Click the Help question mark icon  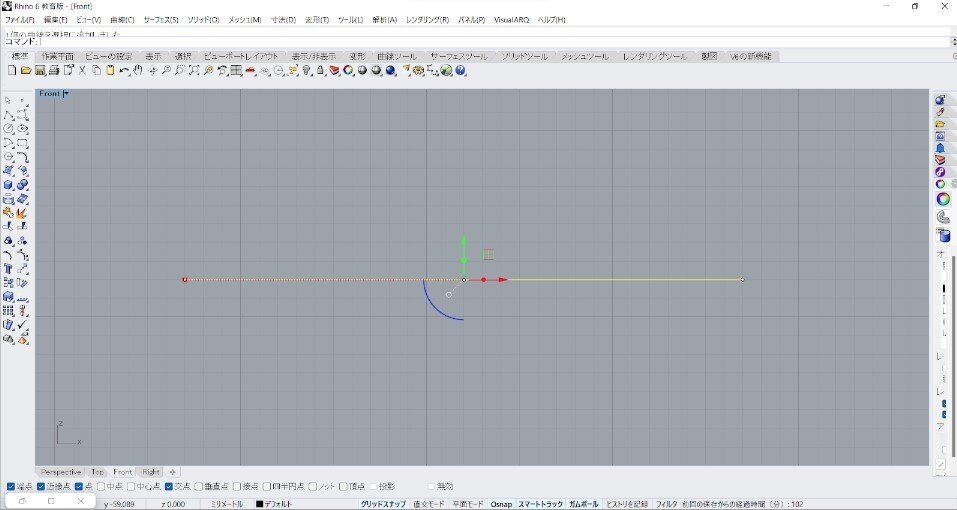pyautogui.click(x=461, y=70)
